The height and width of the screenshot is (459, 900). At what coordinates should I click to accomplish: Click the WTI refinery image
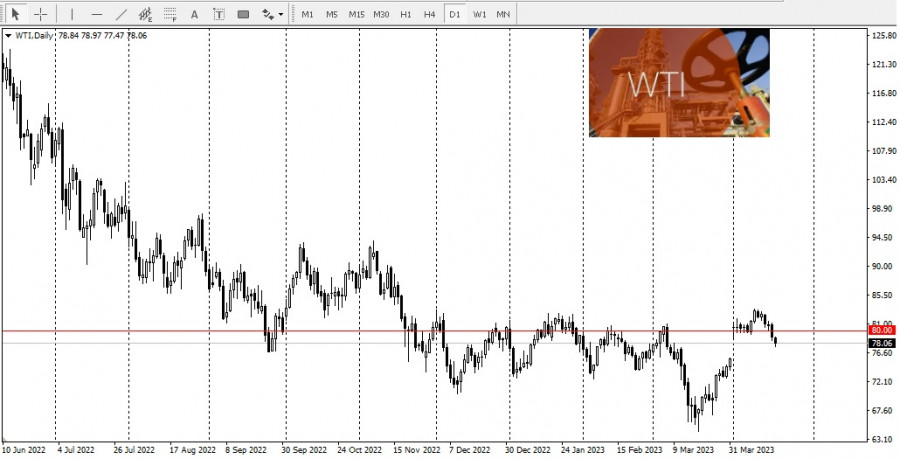coord(679,83)
